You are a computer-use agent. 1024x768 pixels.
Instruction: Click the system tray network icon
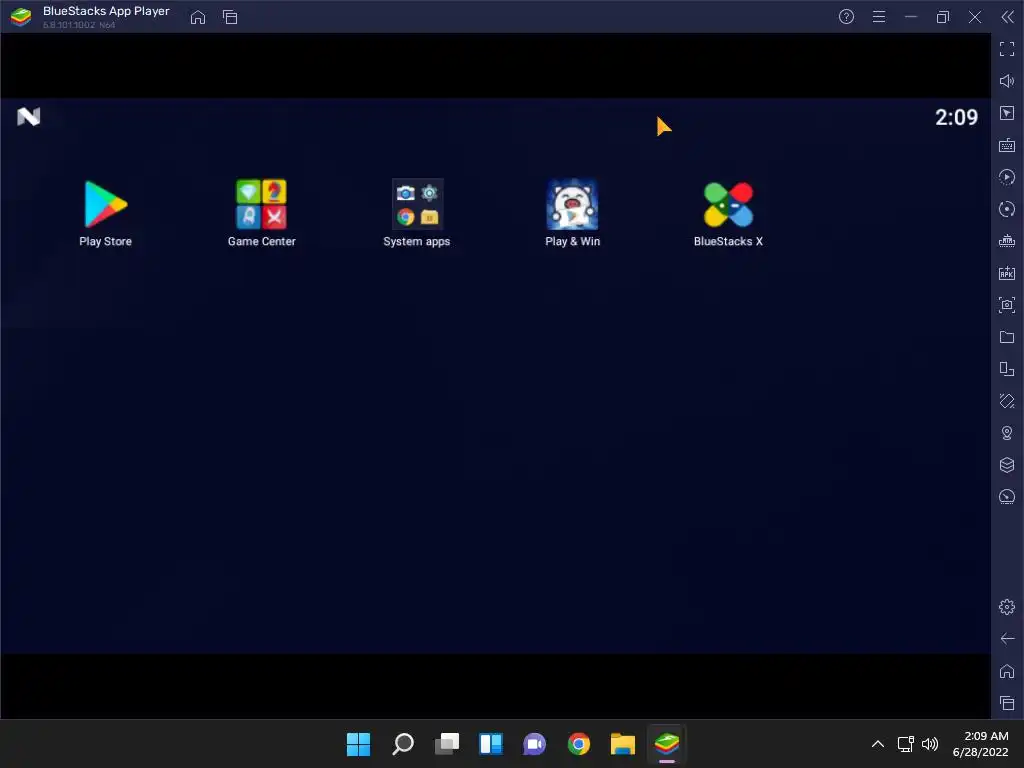[905, 744]
